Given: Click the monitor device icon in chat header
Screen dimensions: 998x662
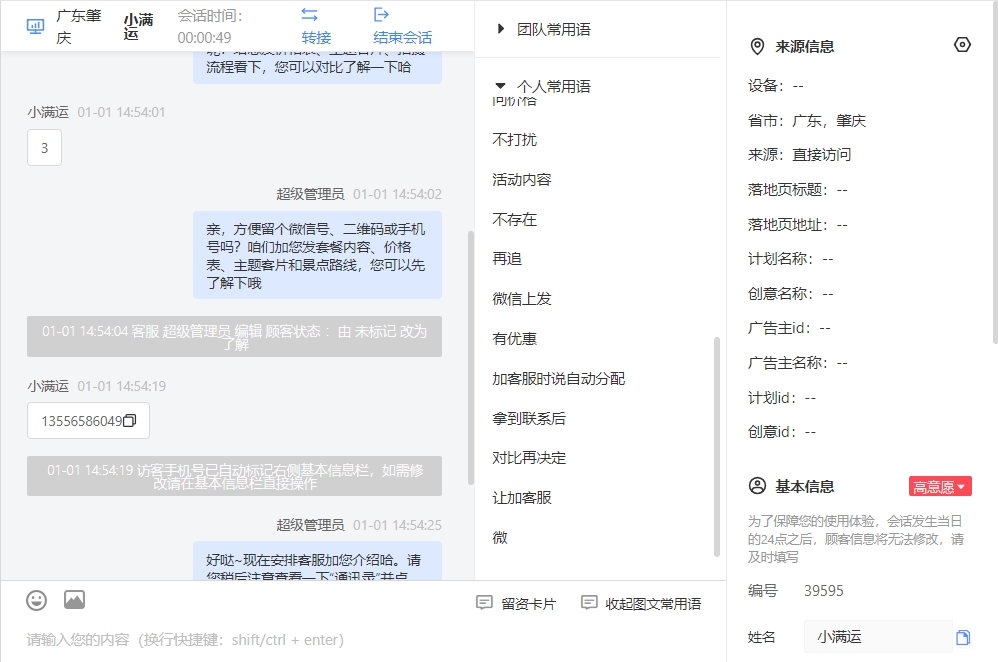Looking at the screenshot, I should tap(35, 26).
